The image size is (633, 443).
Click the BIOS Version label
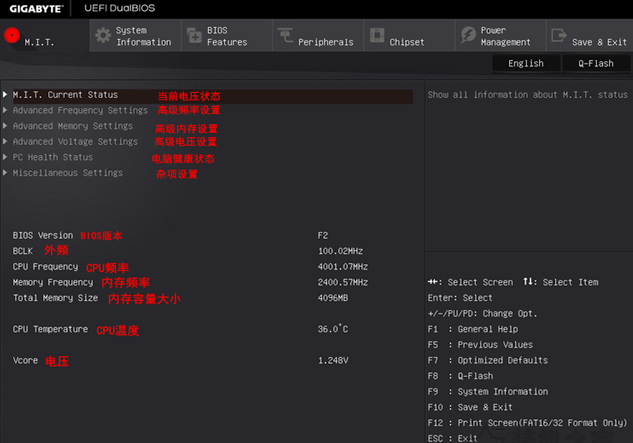click(x=43, y=235)
